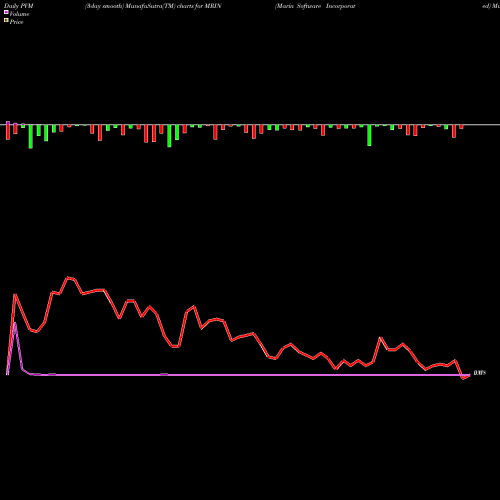Click the price value label at line end
Screen dimensions: 500x500
480,373
